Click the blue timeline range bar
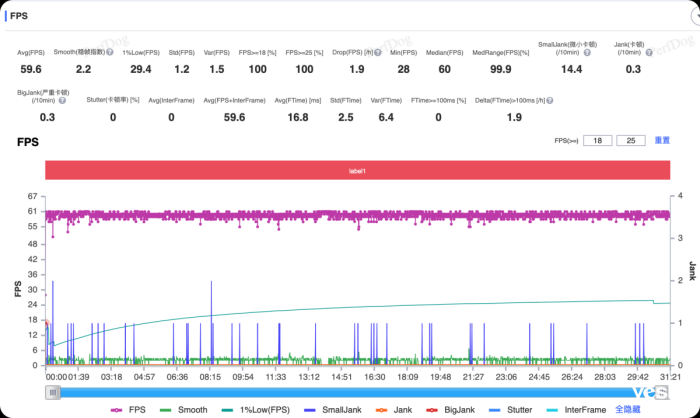This screenshot has width=700, height=418. [x=350, y=393]
